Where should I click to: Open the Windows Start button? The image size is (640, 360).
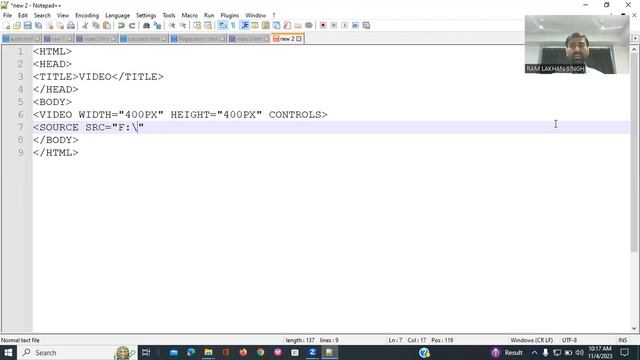8,353
